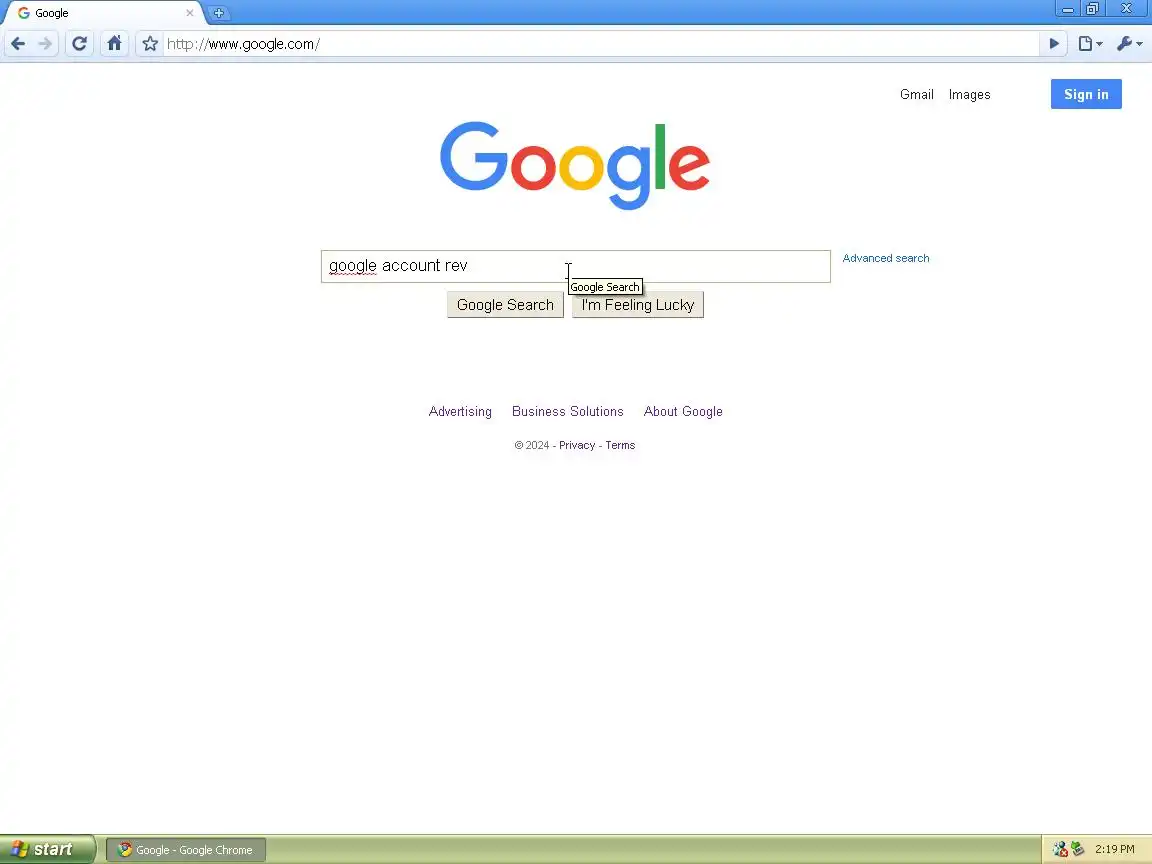
Task: Open a new tab with plus button
Action: pos(218,13)
